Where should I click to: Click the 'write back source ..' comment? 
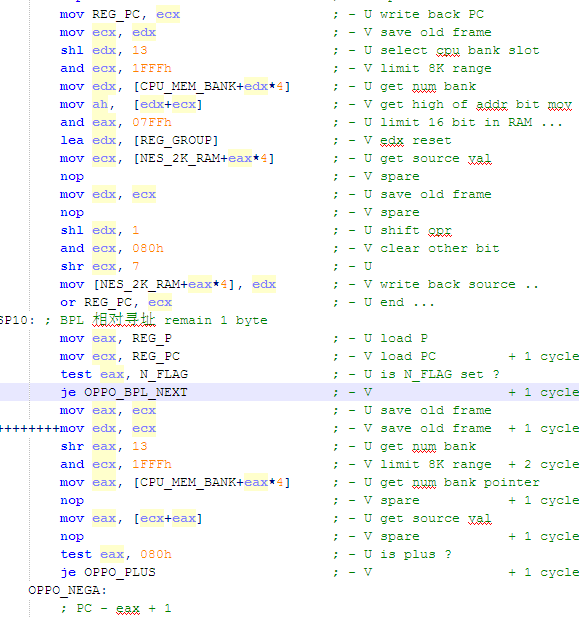pyautogui.click(x=460, y=285)
